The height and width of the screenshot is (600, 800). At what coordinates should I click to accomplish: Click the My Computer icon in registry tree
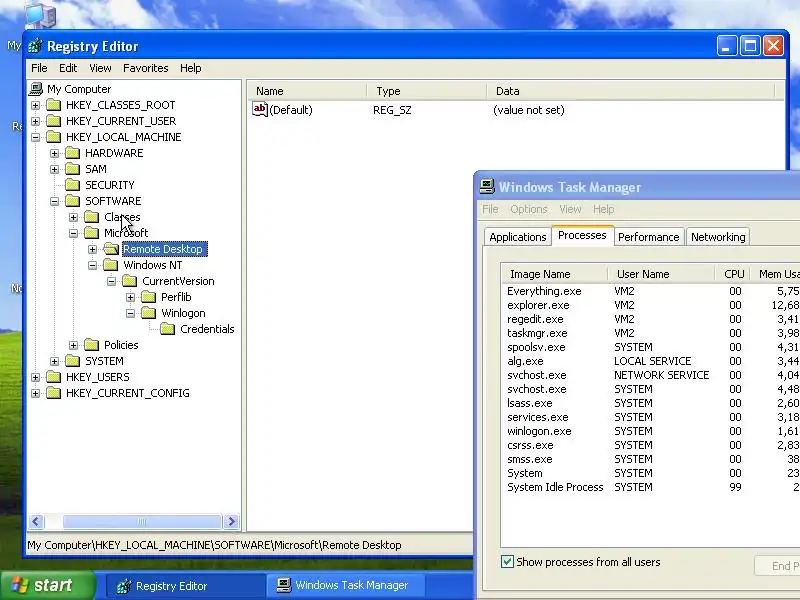point(36,89)
